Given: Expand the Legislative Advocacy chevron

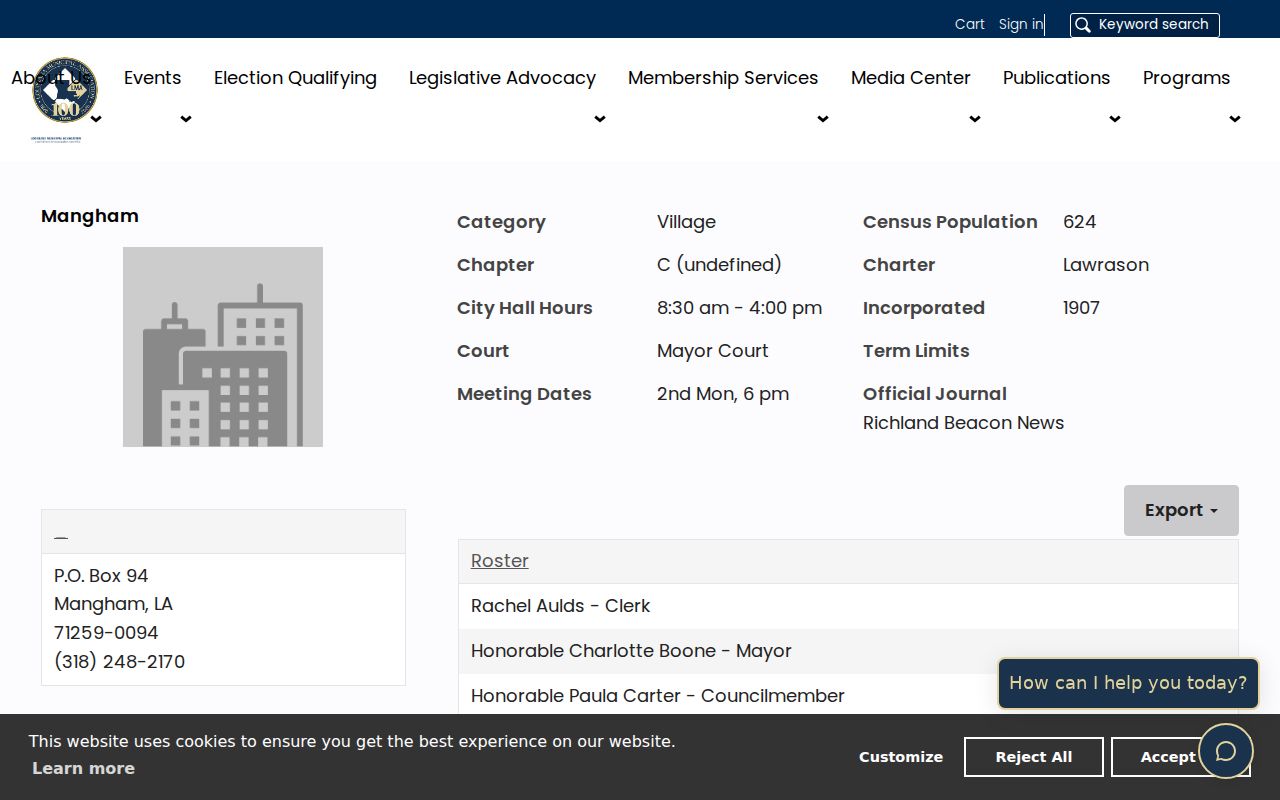Looking at the screenshot, I should tap(600, 119).
